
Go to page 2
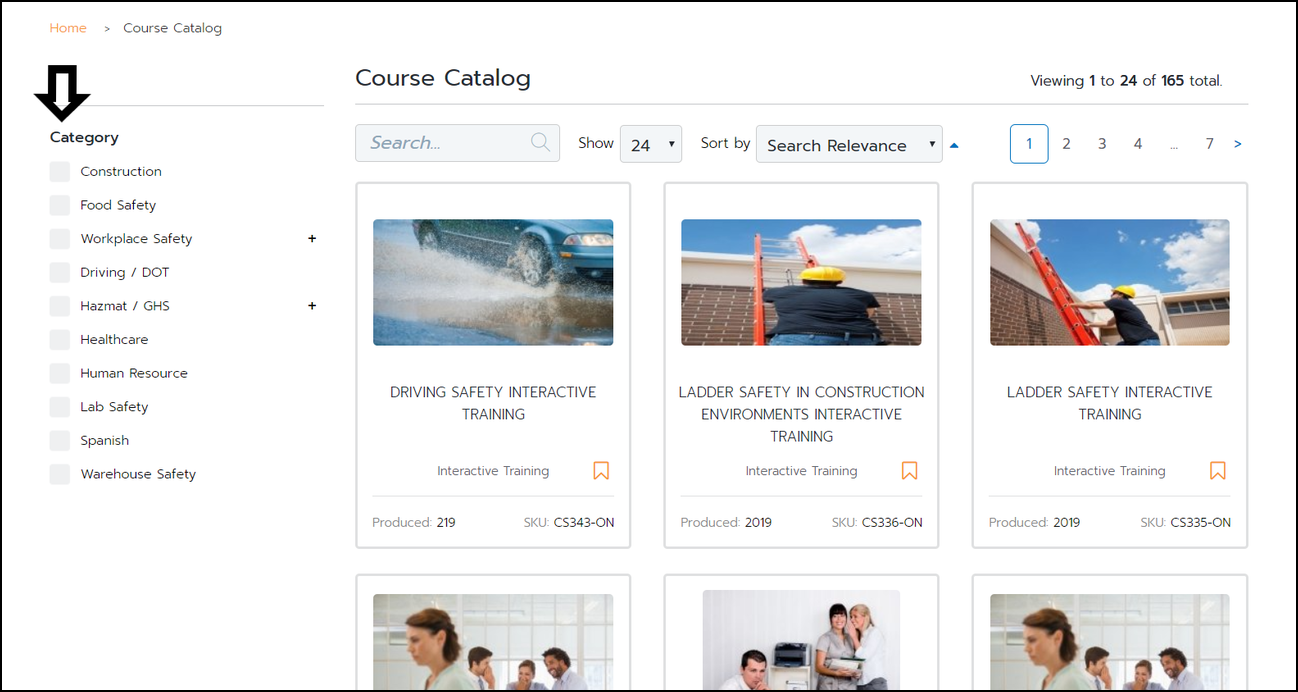pyautogui.click(x=1066, y=144)
